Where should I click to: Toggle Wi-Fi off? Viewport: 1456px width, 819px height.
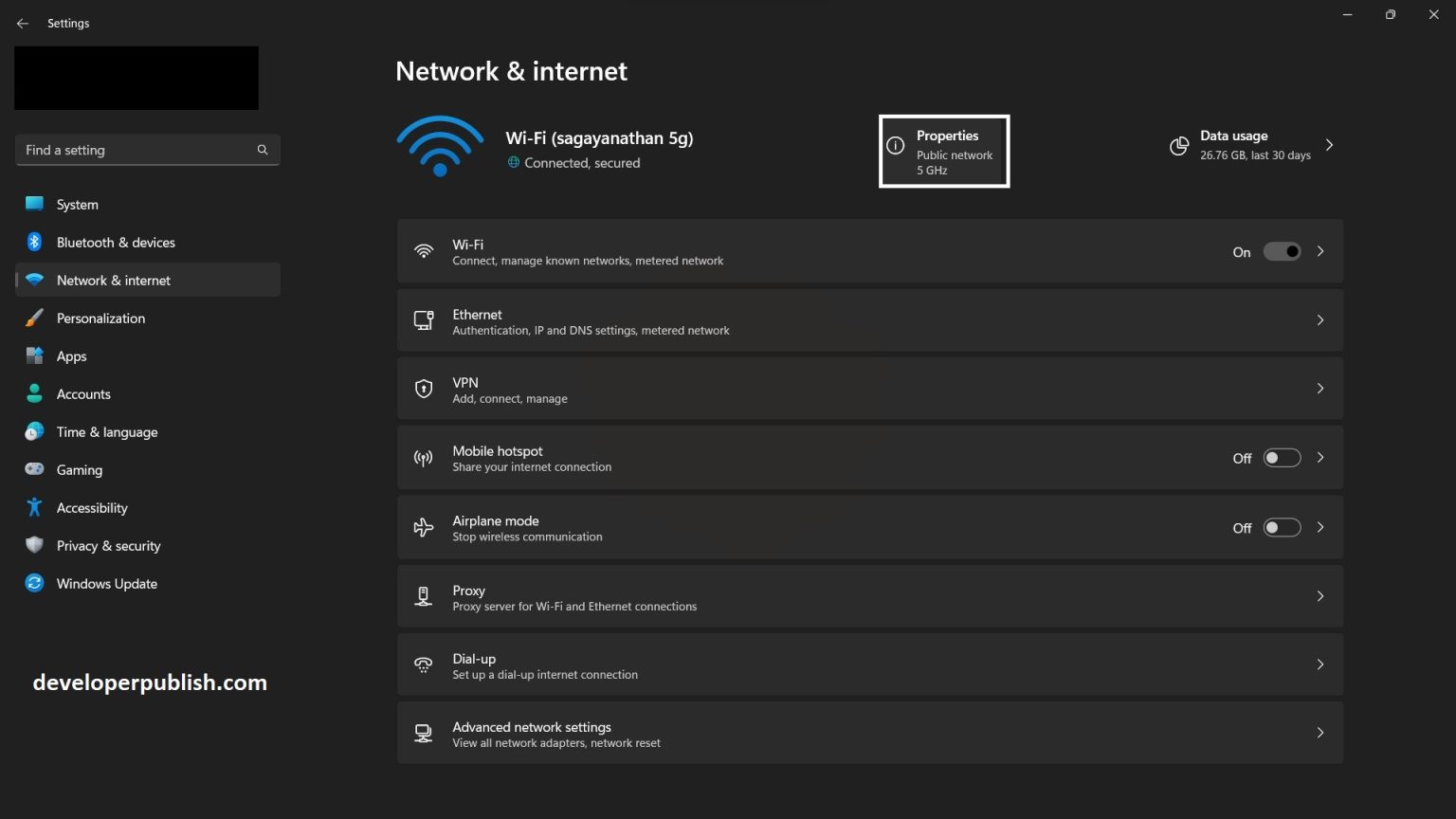[x=1282, y=251]
